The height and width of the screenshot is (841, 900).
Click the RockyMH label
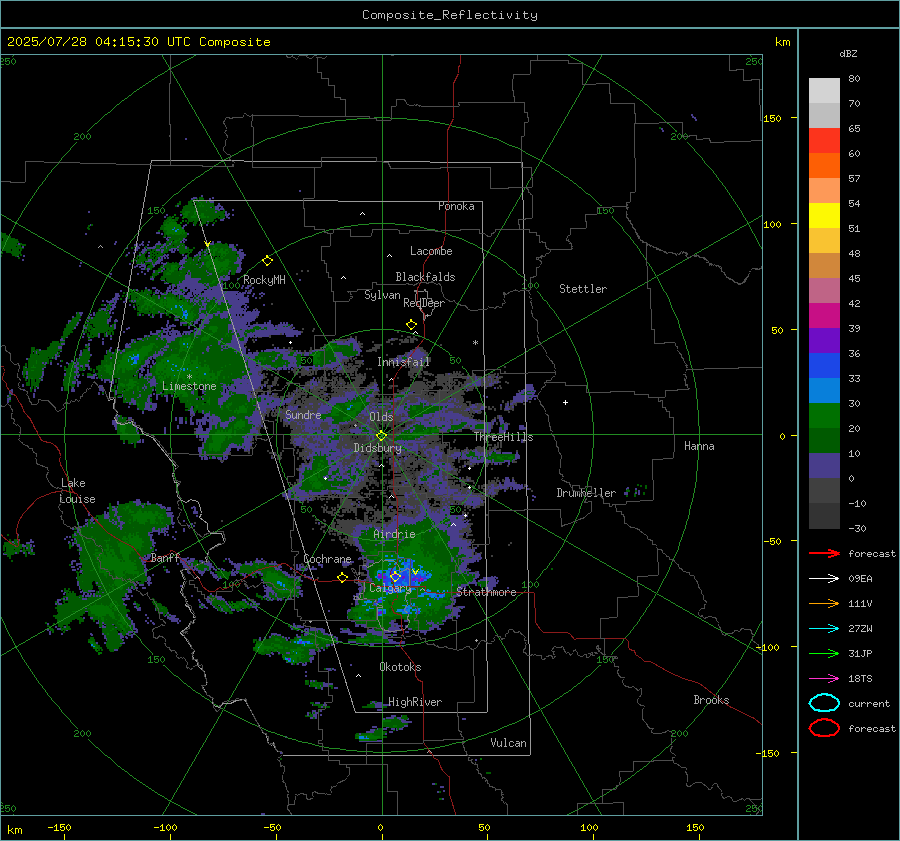264,280
